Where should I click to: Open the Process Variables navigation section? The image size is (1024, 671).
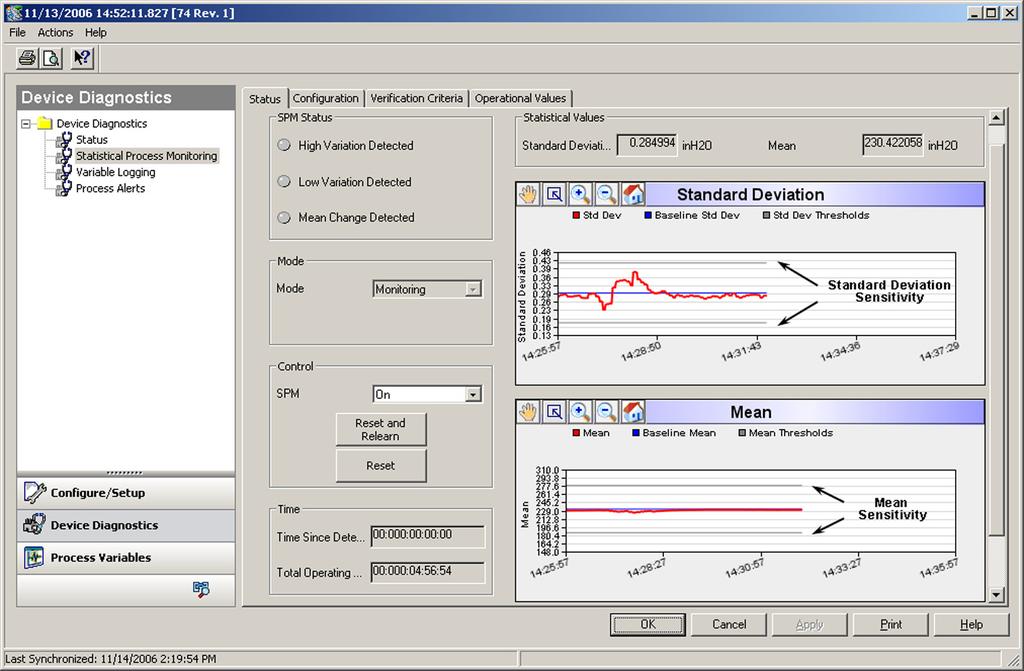pyautogui.click(x=126, y=557)
